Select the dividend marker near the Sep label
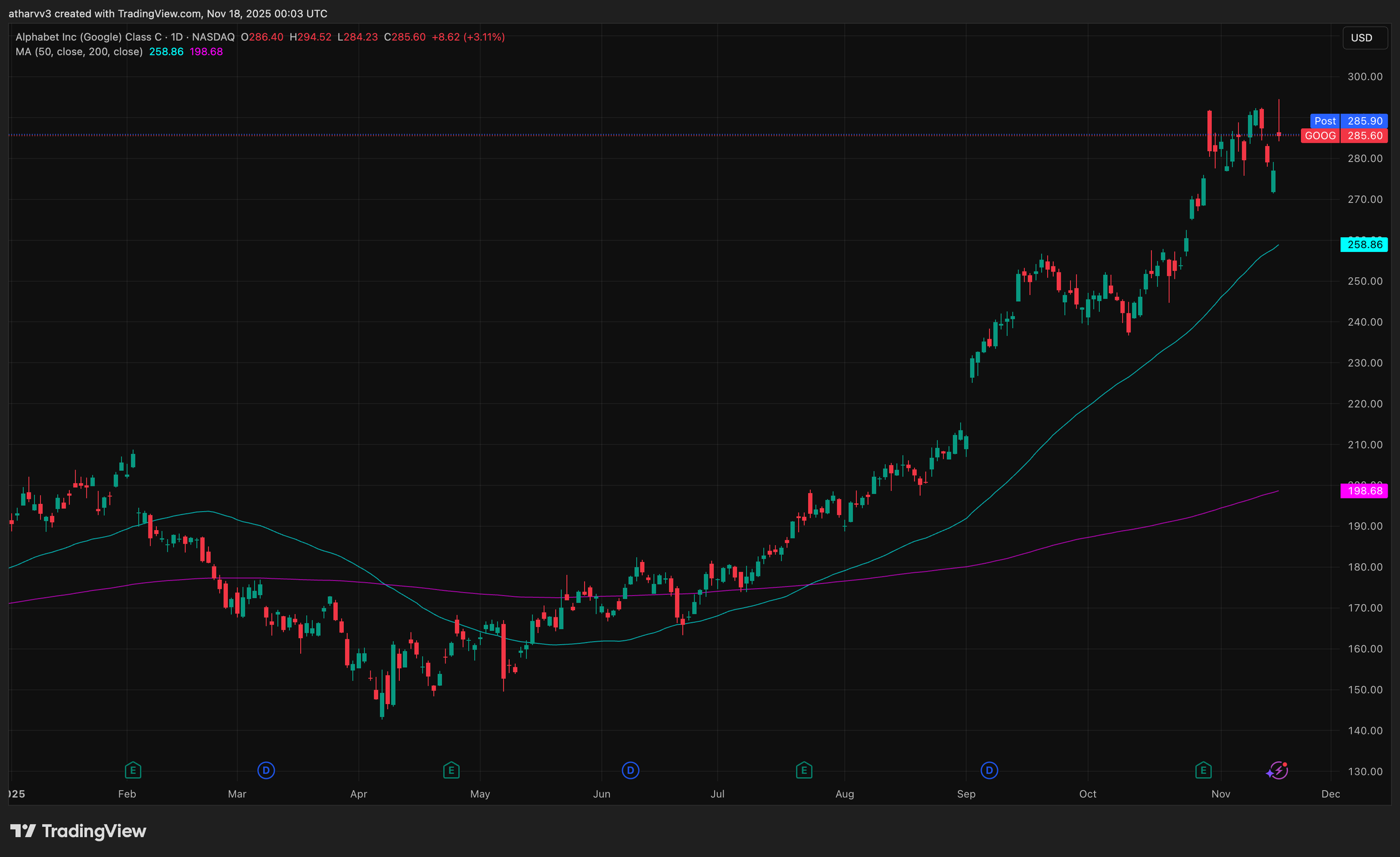 989,771
